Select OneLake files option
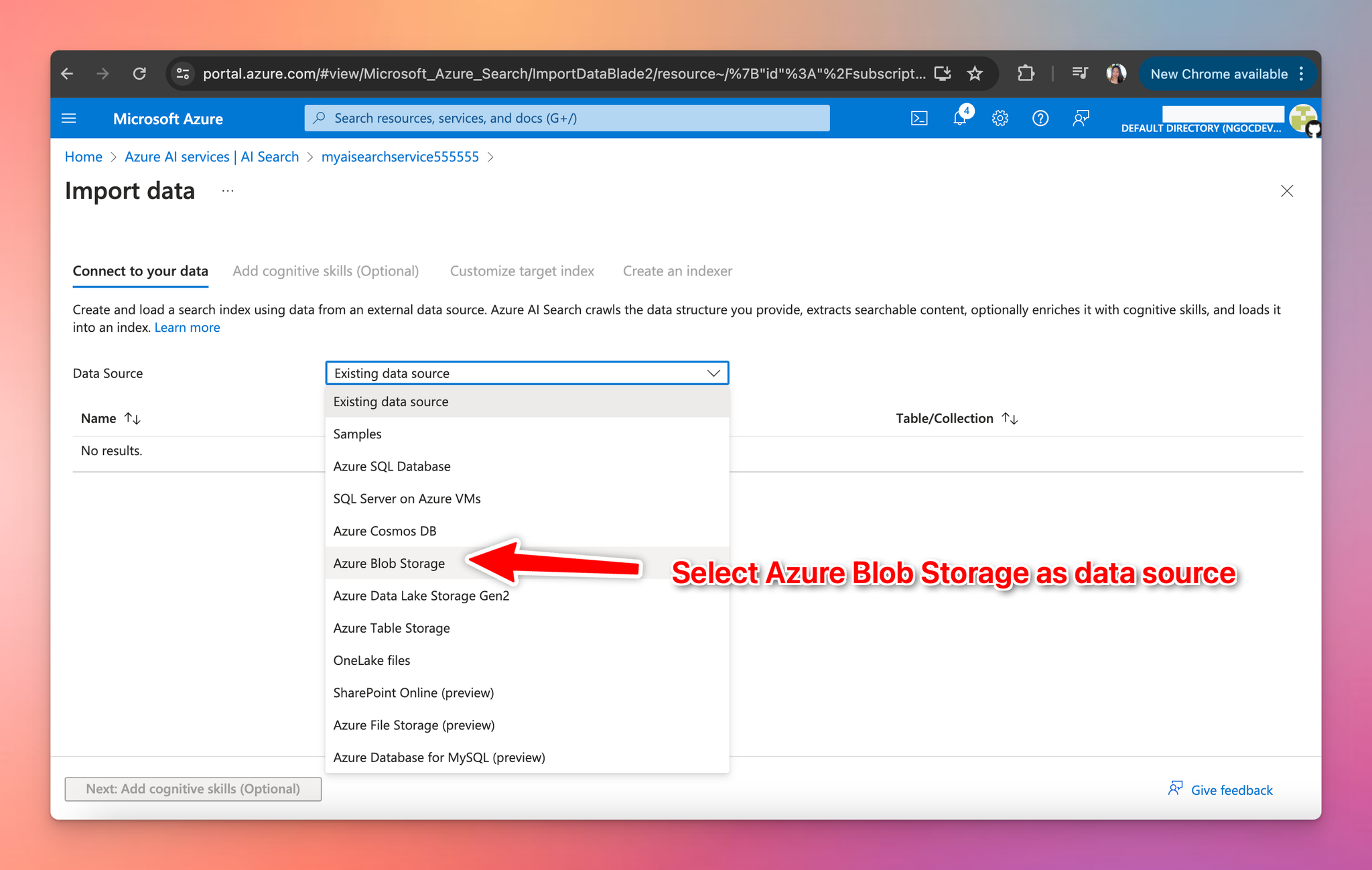This screenshot has height=870, width=1372. pos(527,660)
